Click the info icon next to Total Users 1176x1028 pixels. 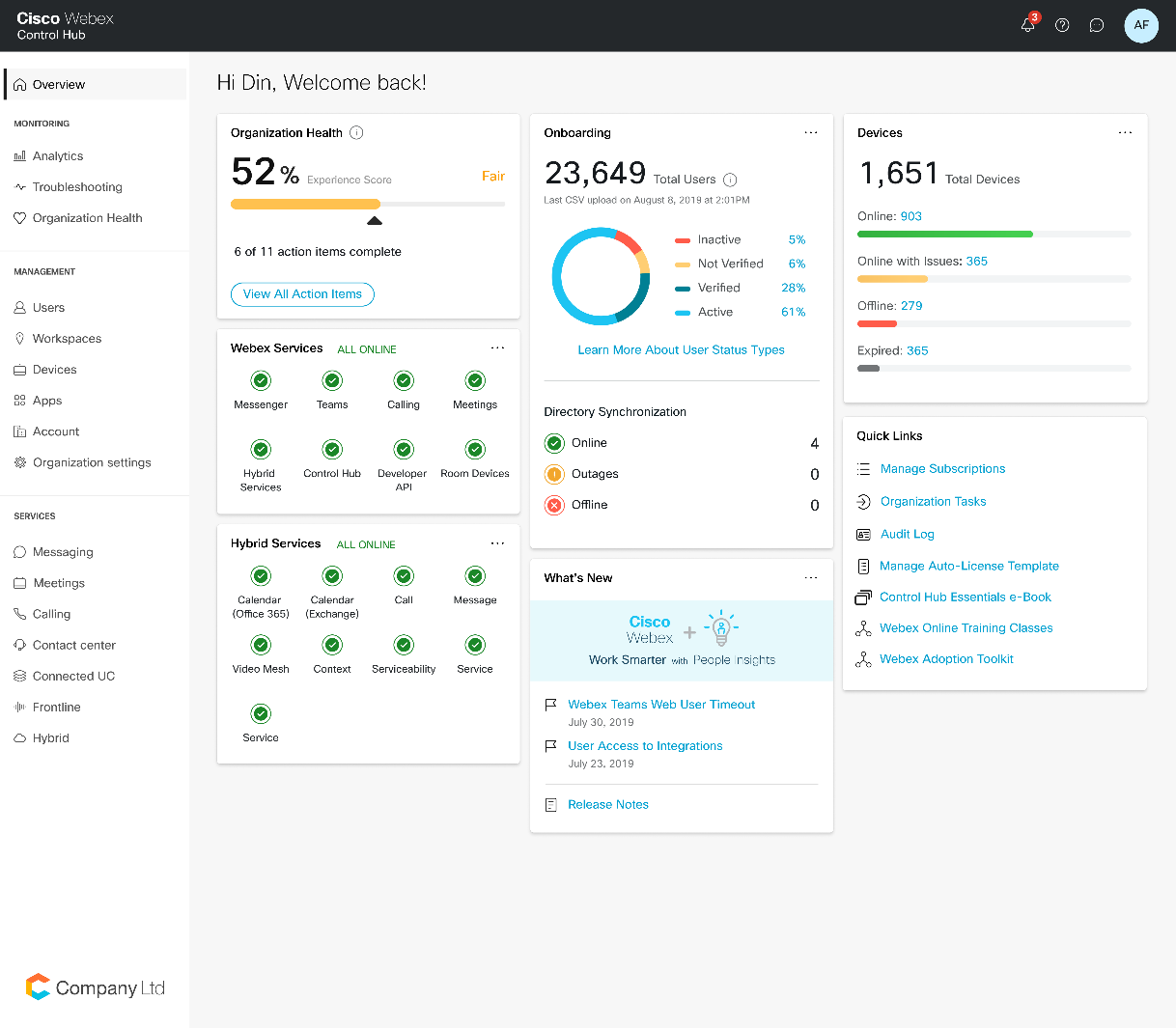730,180
